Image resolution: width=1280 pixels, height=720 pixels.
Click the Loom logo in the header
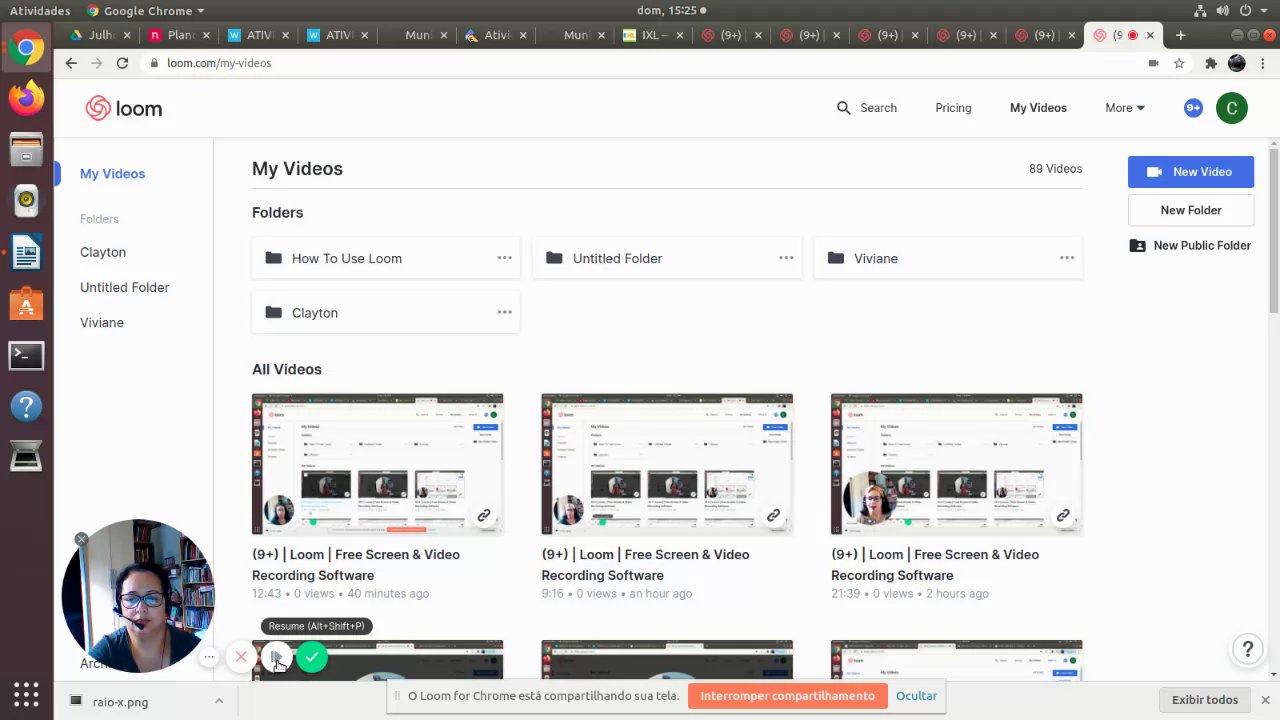(123, 108)
